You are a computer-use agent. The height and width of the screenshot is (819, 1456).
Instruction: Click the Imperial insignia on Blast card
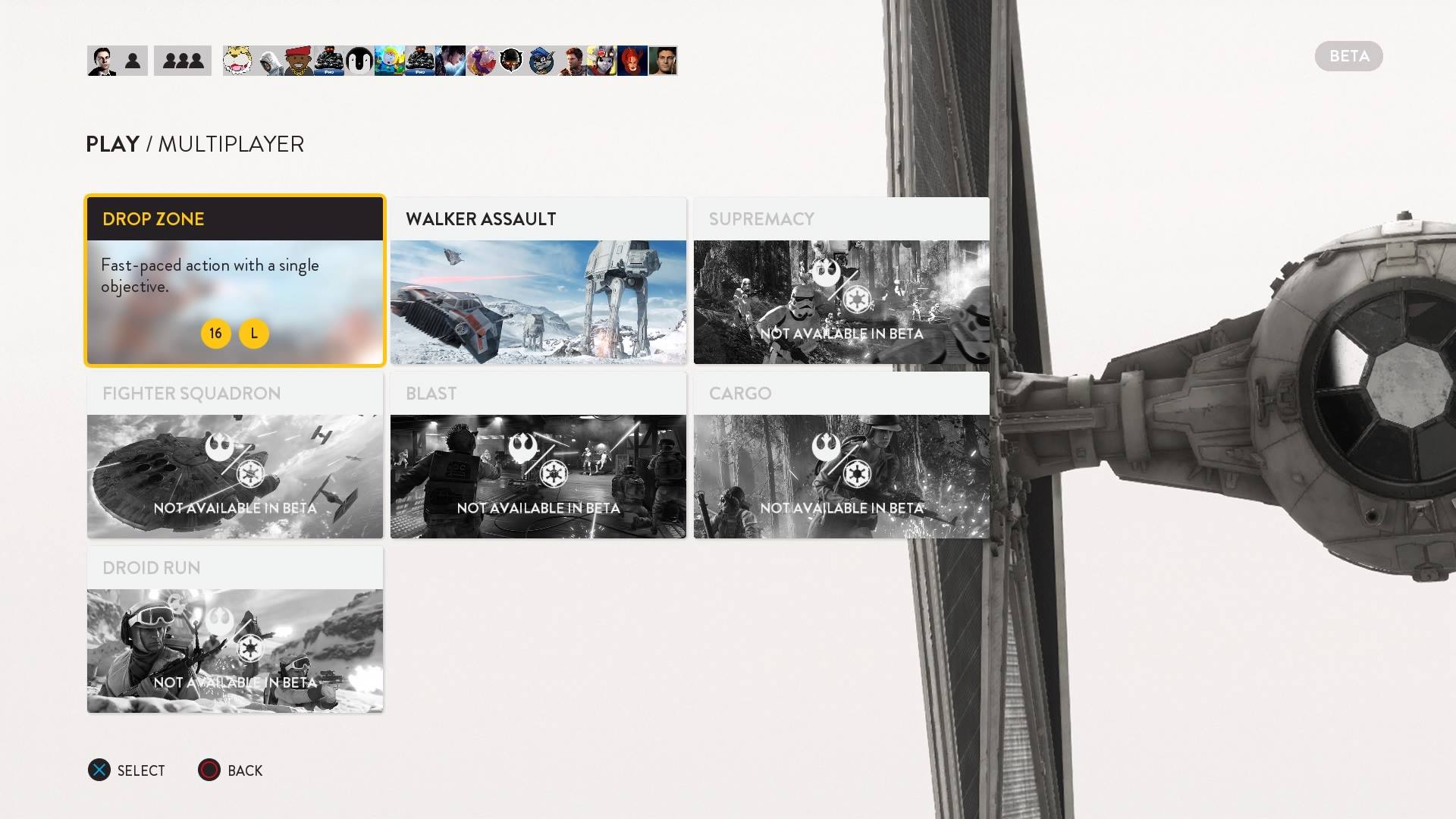[554, 474]
